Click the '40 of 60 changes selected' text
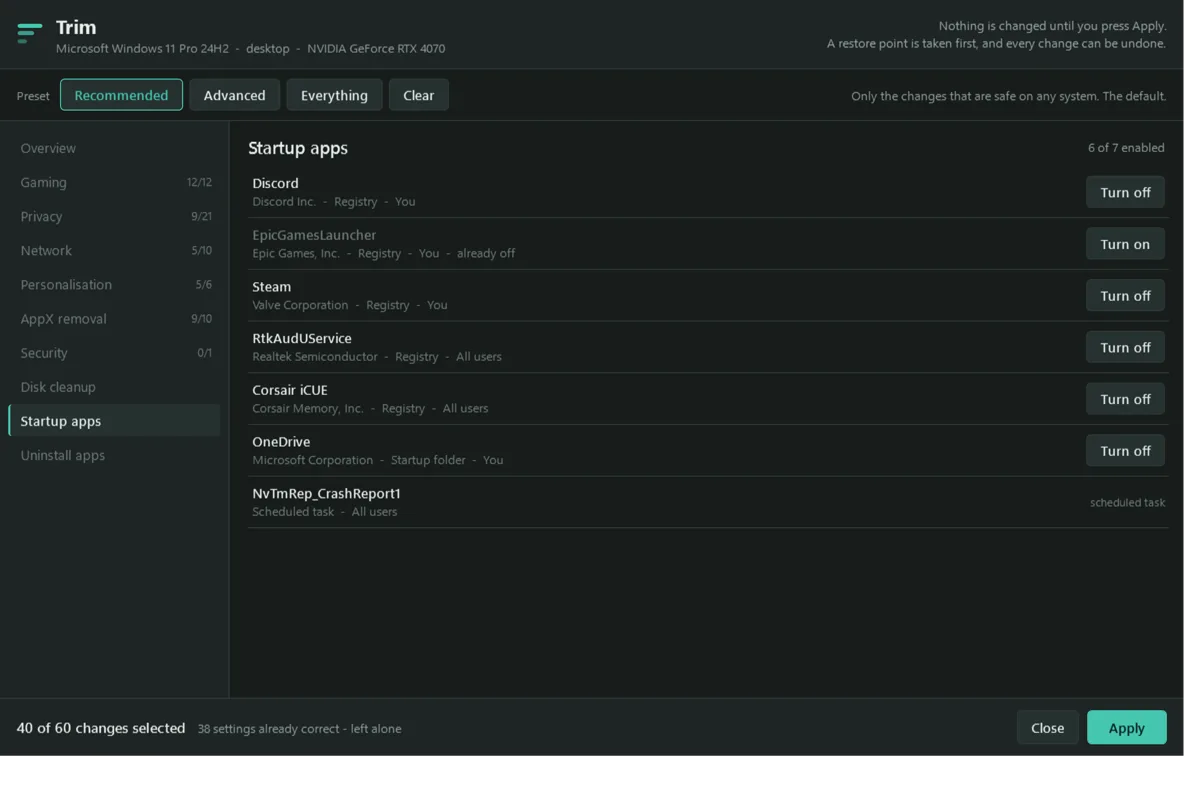The height and width of the screenshot is (796, 1200). [x=101, y=728]
